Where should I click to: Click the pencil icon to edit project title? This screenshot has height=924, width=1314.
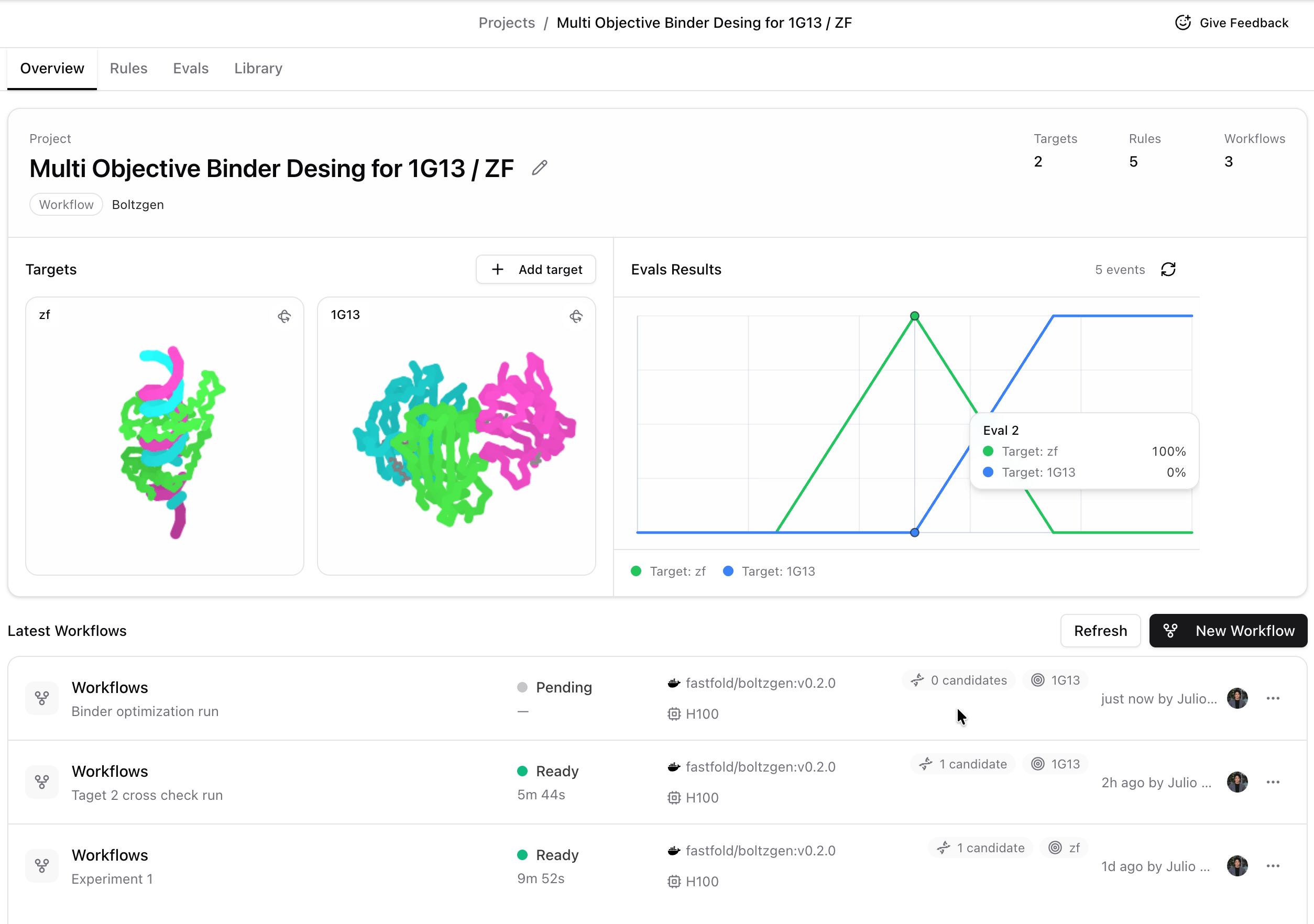click(x=539, y=168)
